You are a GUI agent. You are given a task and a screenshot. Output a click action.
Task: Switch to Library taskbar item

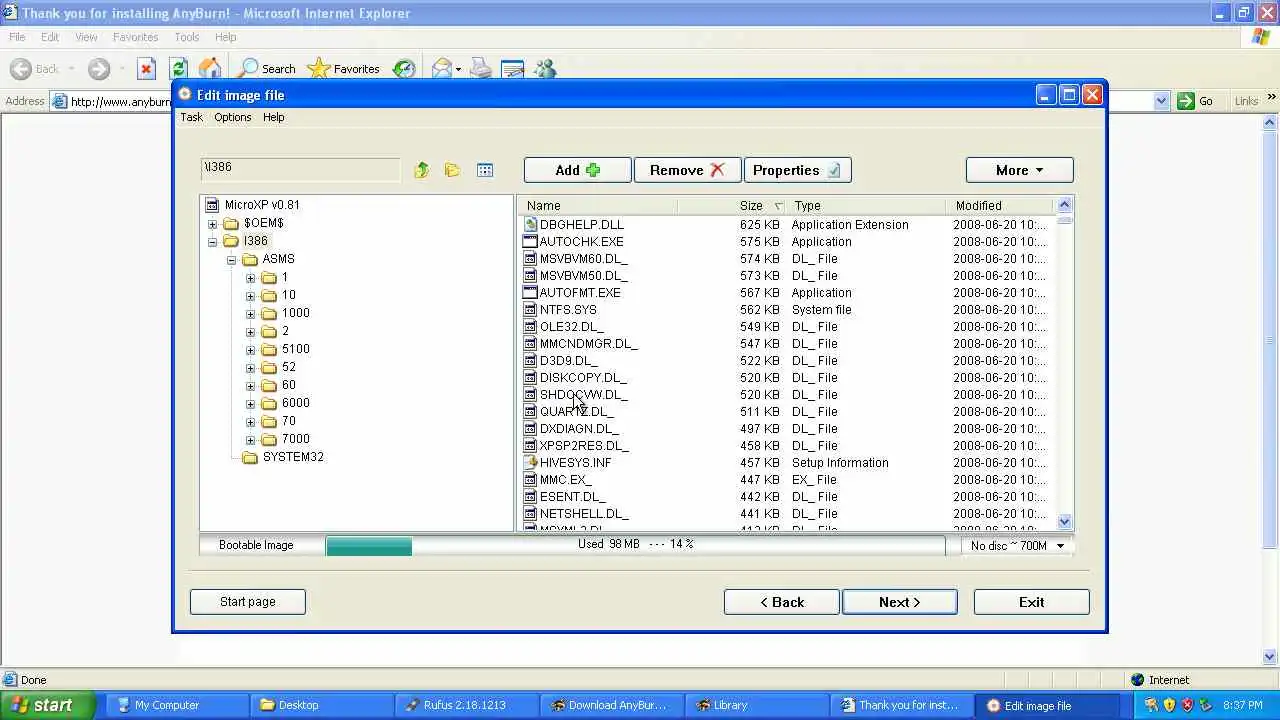pos(758,705)
